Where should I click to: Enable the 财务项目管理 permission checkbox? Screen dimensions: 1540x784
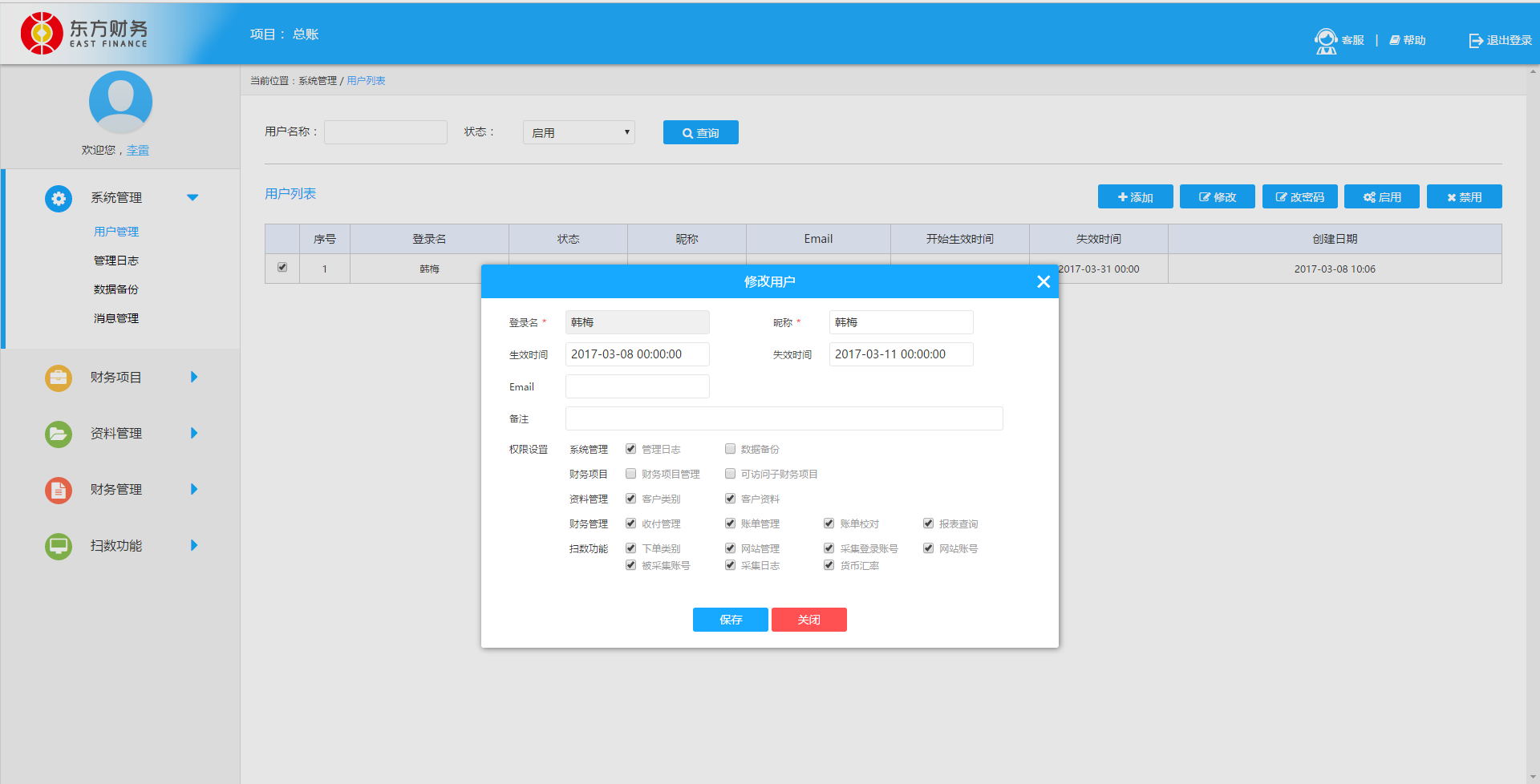631,474
